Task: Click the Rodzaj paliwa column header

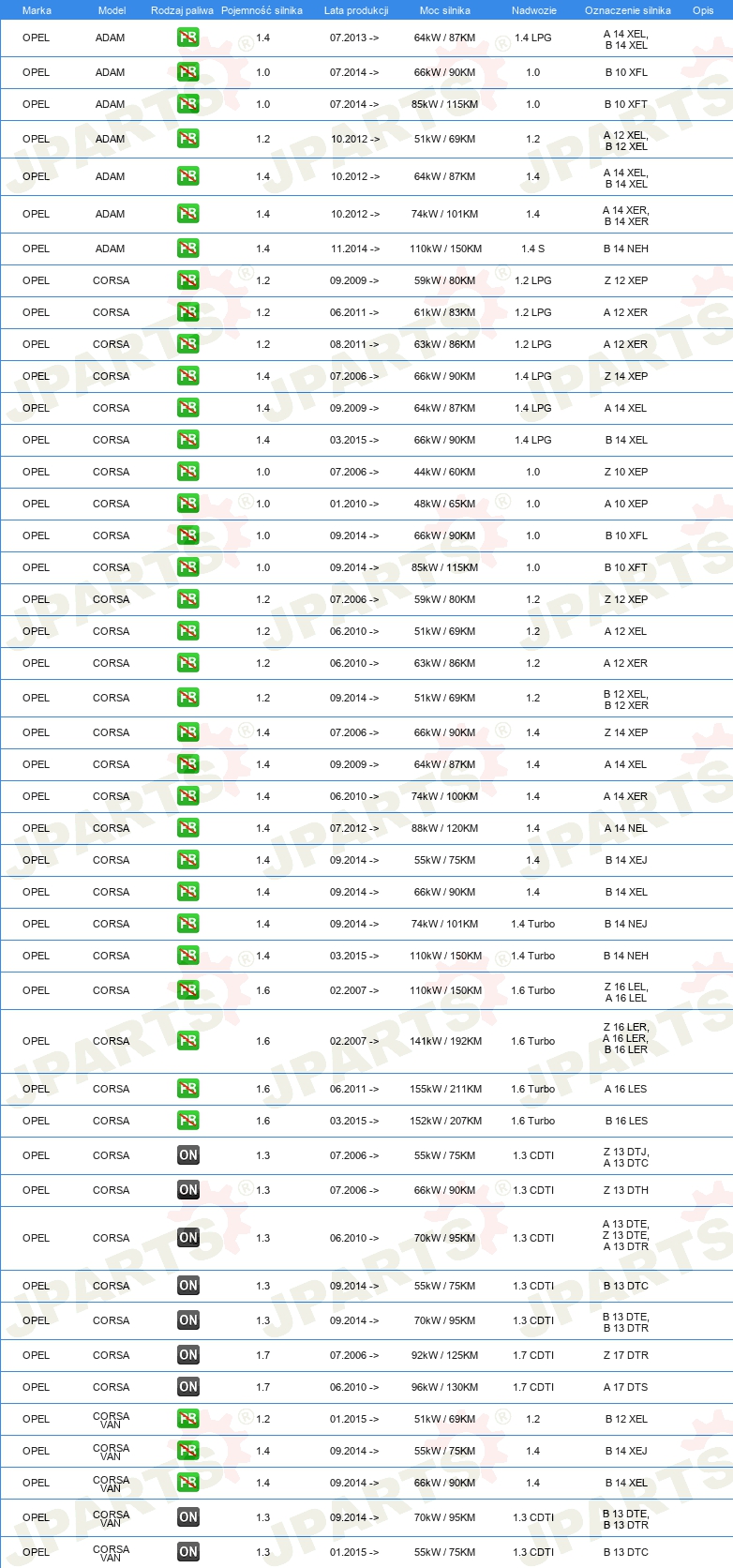Action: [x=182, y=10]
